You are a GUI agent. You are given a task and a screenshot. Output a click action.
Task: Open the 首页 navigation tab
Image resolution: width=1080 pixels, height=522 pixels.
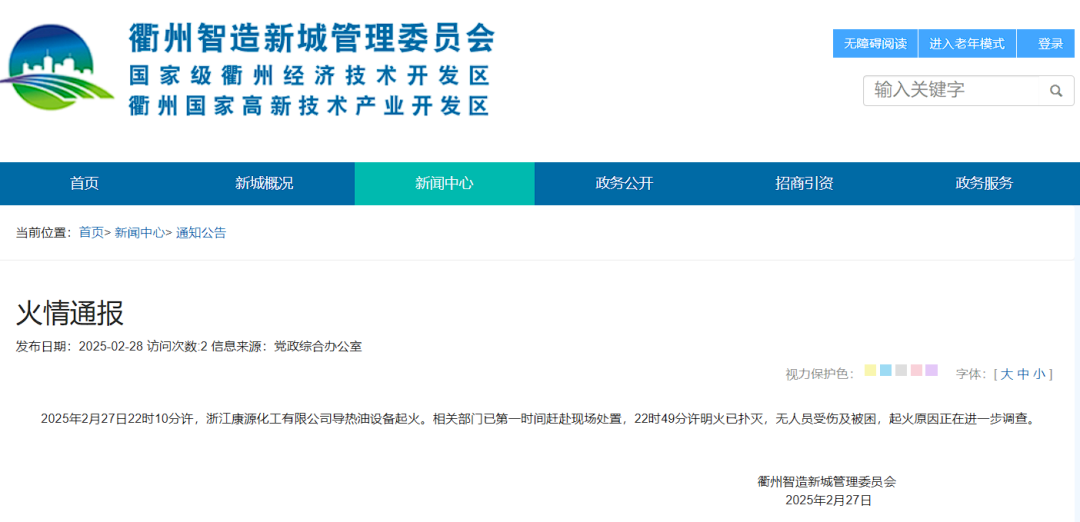pyautogui.click(x=85, y=183)
